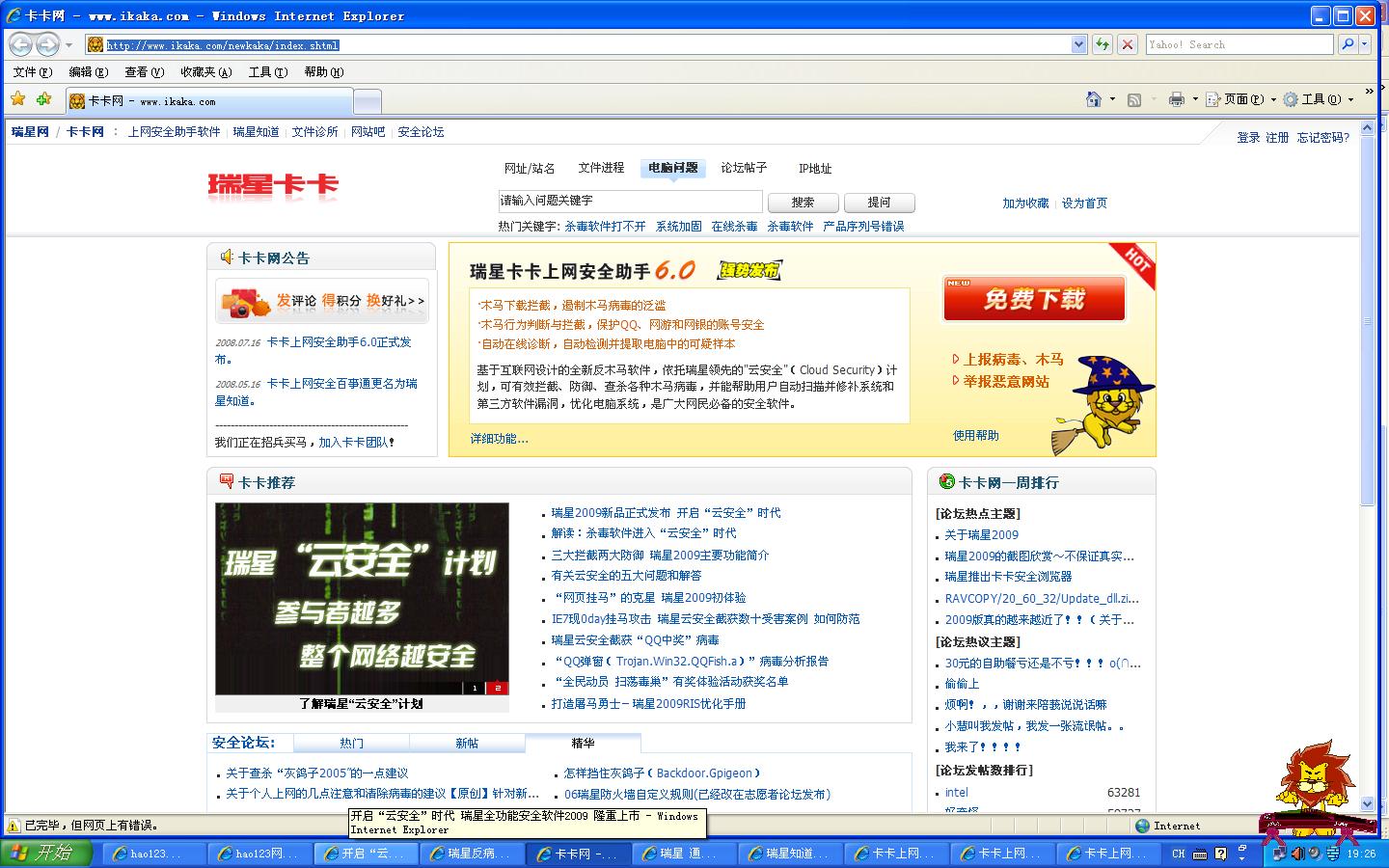Image resolution: width=1389 pixels, height=868 pixels.
Task: Expand the address bar URL history dropdown
Action: pos(1078,44)
